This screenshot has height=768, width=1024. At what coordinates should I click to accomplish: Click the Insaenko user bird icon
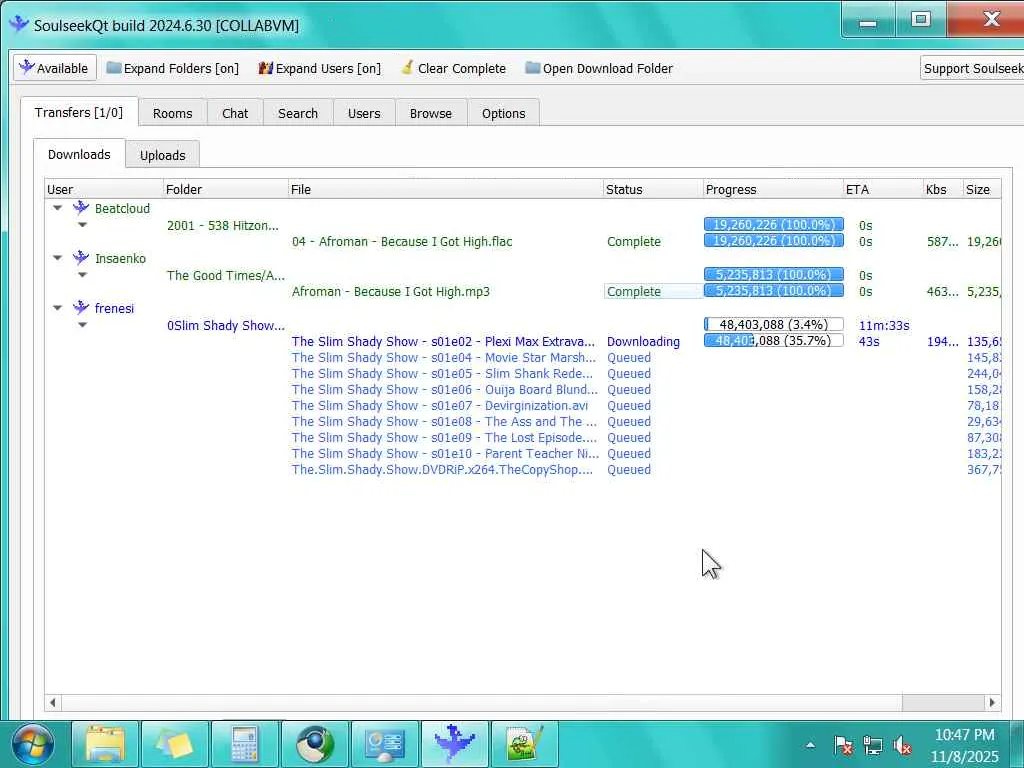81,257
